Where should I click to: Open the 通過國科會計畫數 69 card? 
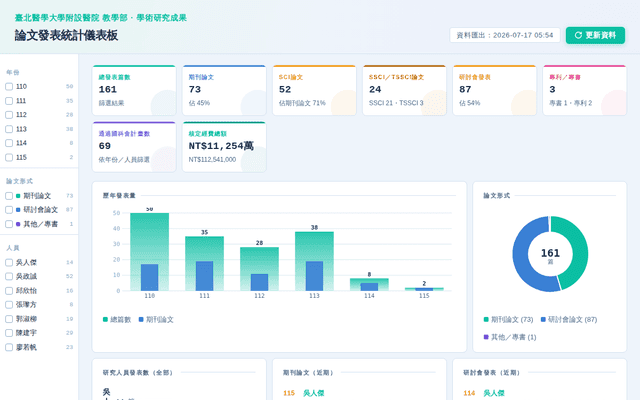(x=134, y=147)
